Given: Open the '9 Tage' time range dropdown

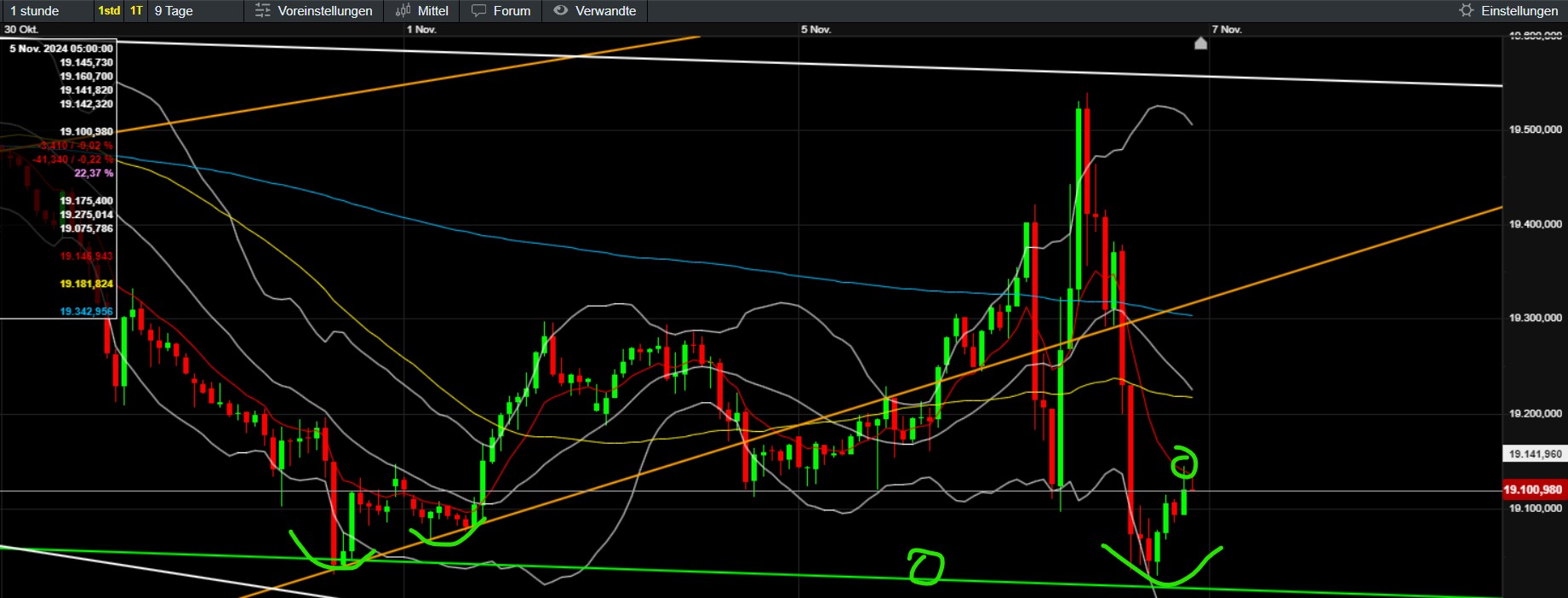Looking at the screenshot, I should pos(195,11).
